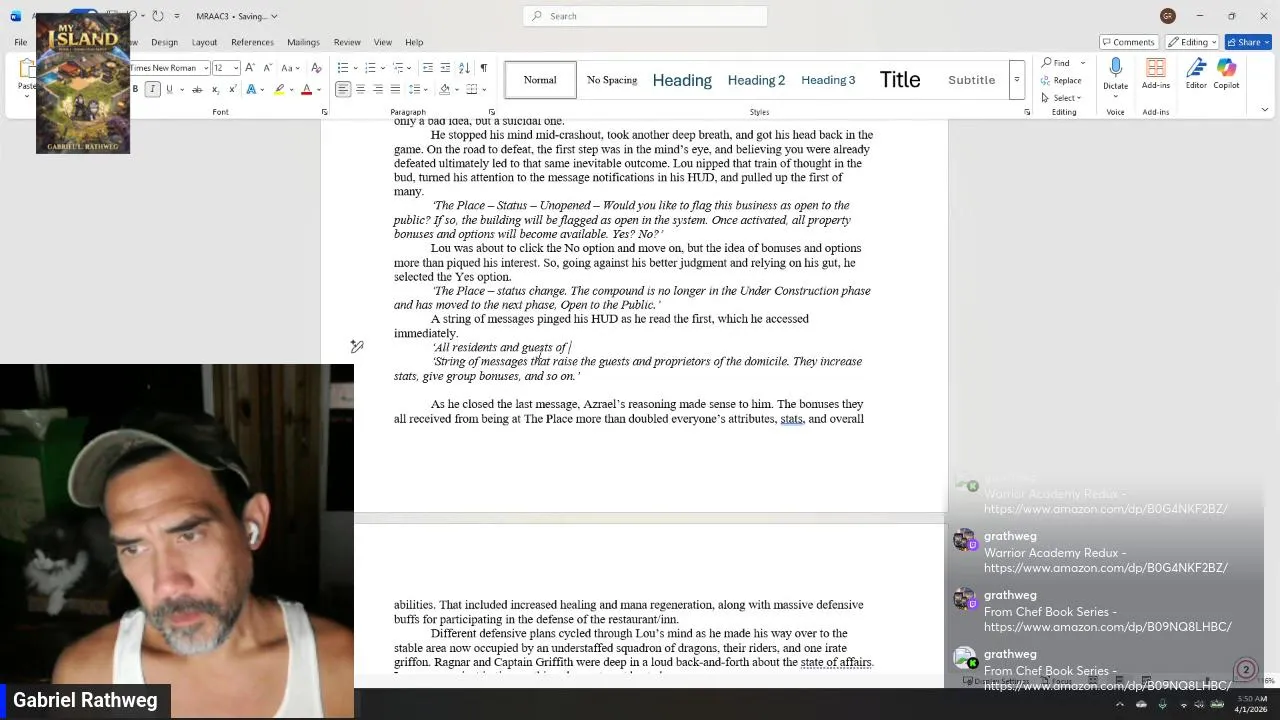Center align the text

coord(360,89)
